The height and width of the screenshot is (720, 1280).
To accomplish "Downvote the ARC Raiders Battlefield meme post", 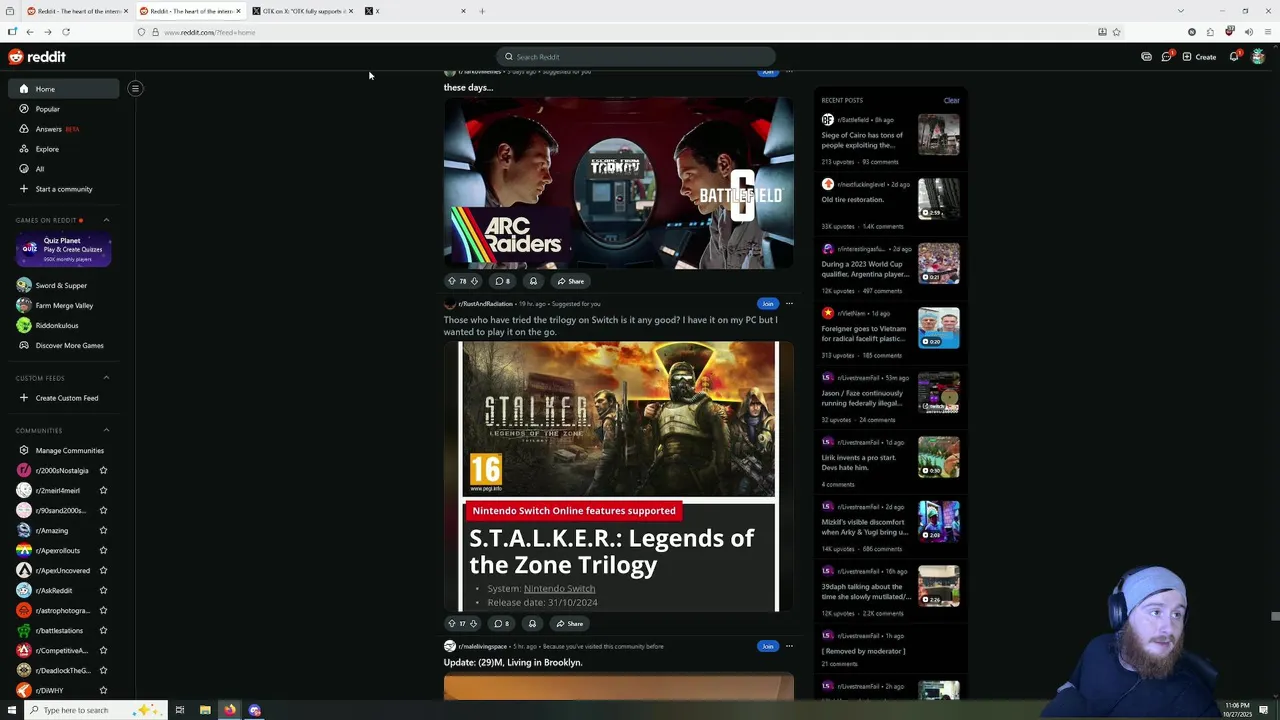I will [474, 281].
